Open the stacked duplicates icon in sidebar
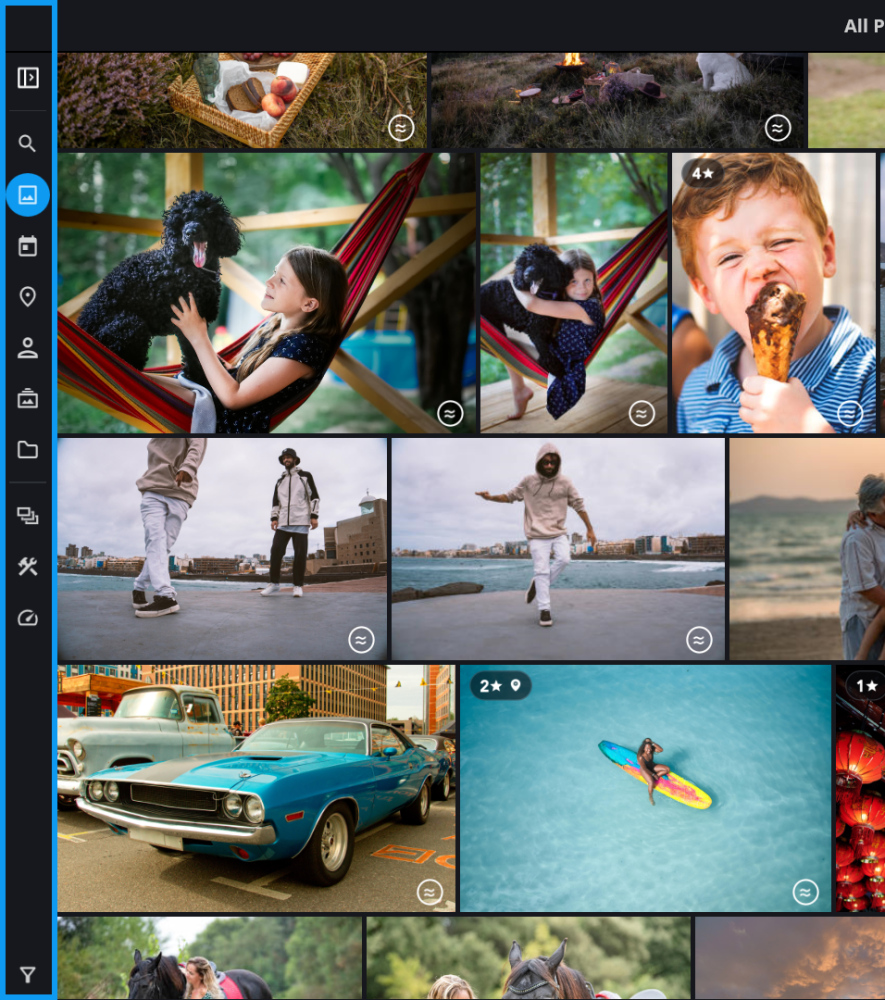 click(x=27, y=515)
